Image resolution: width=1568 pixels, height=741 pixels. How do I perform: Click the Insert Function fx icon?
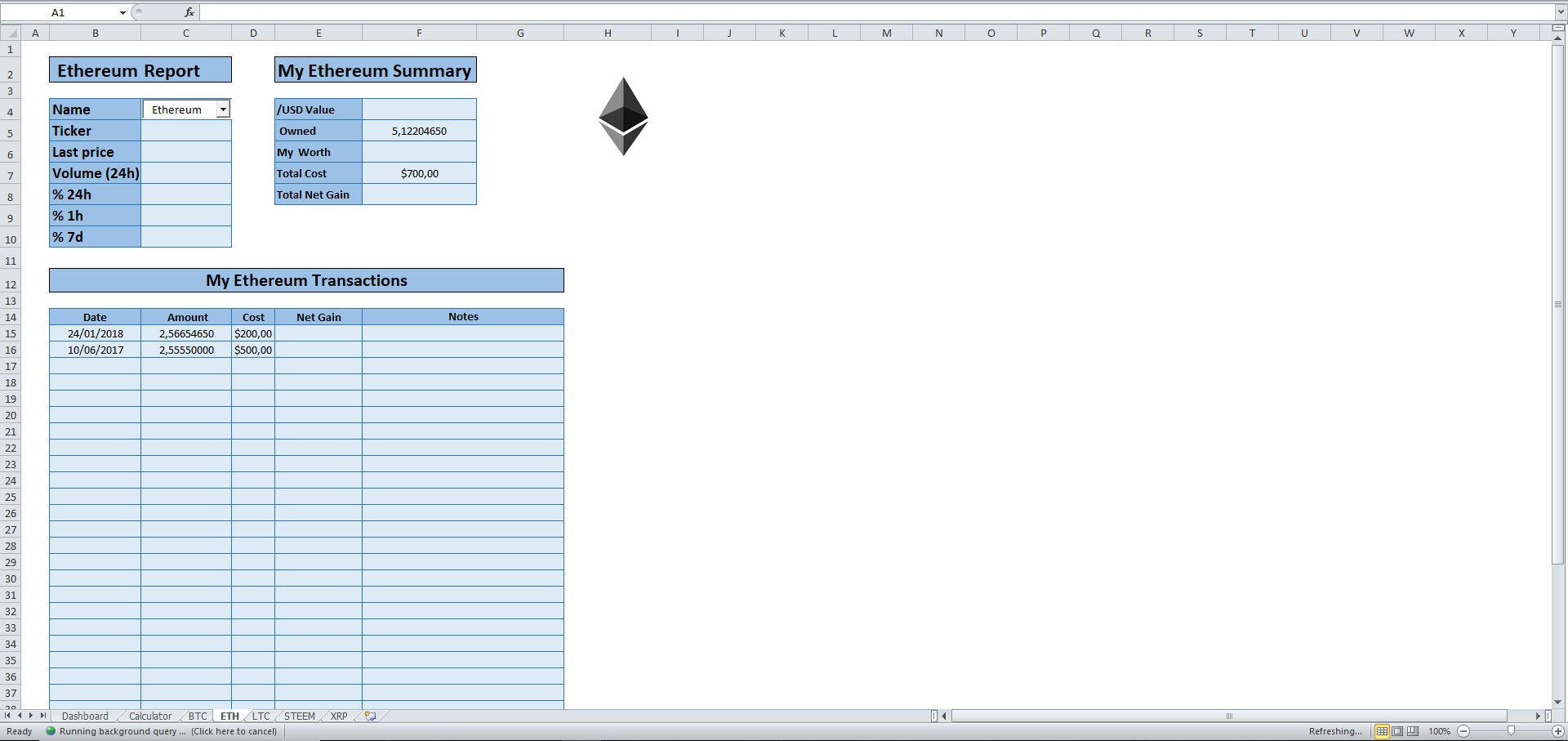(x=189, y=12)
